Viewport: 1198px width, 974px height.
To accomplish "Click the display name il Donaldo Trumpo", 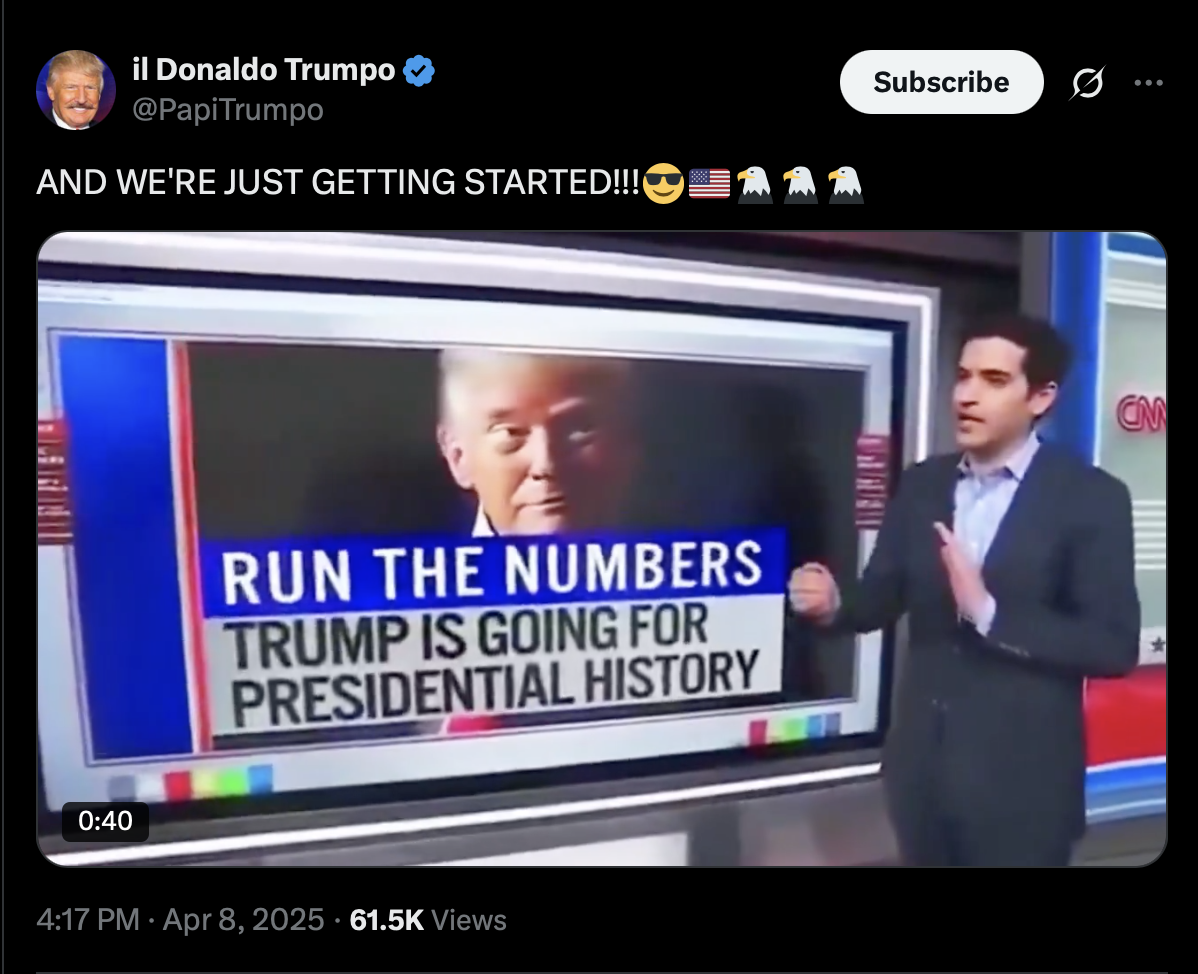I will [x=264, y=70].
